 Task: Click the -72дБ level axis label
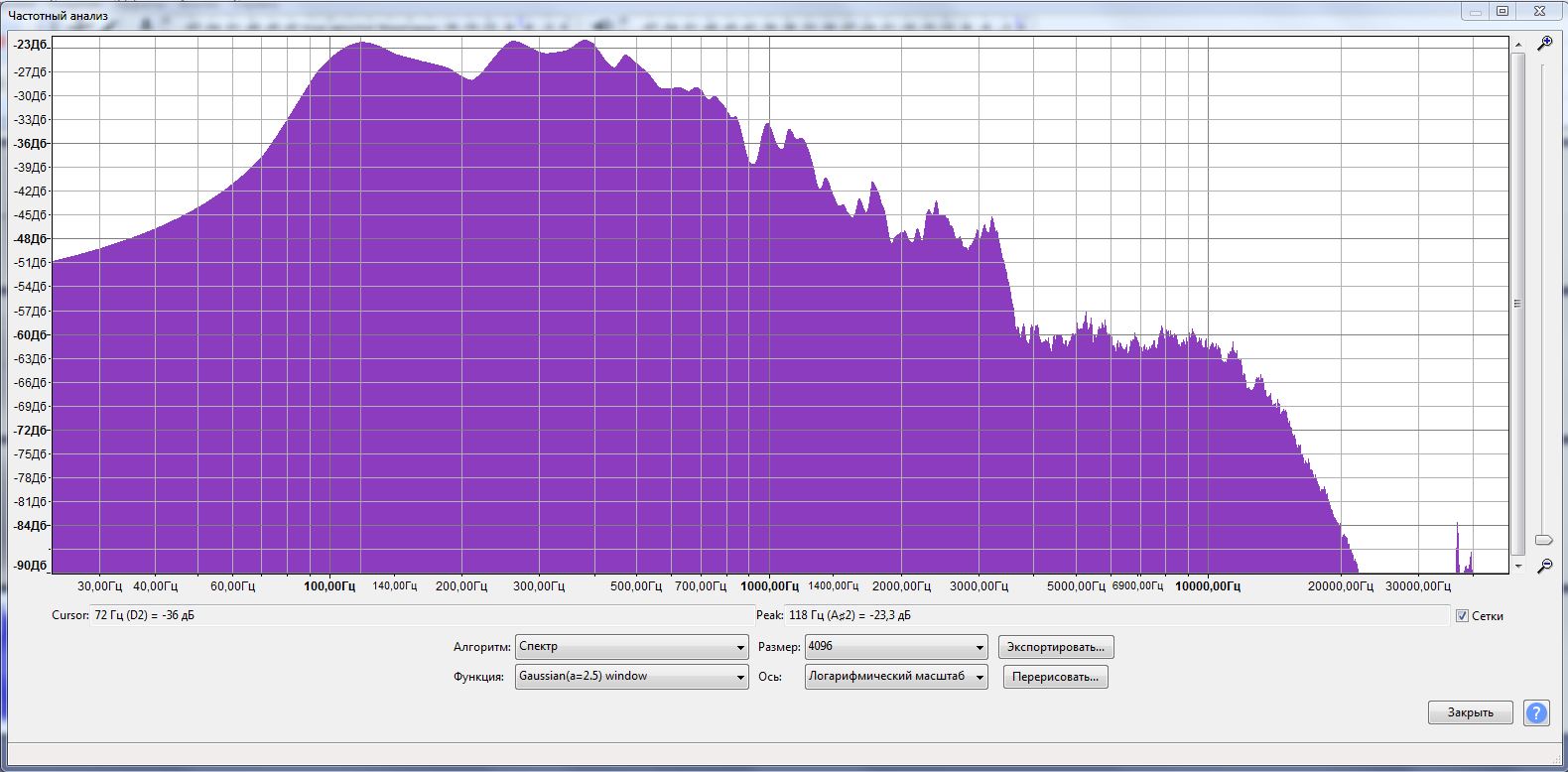pyautogui.click(x=31, y=431)
